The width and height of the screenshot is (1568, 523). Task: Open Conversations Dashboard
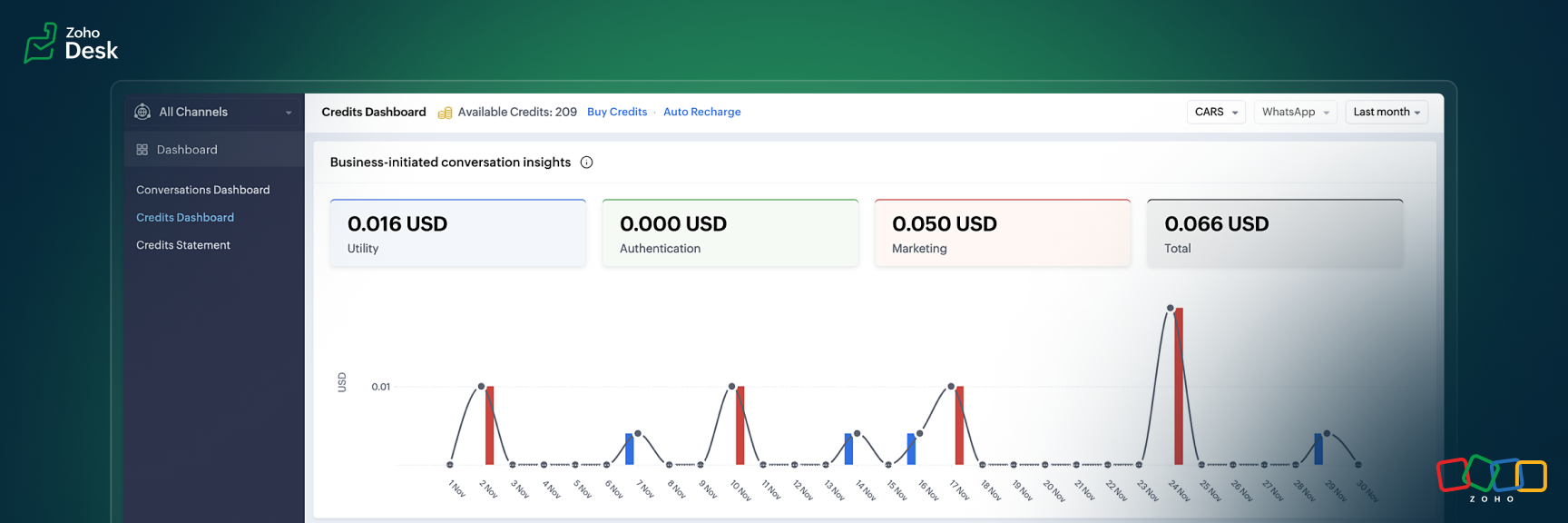click(202, 190)
